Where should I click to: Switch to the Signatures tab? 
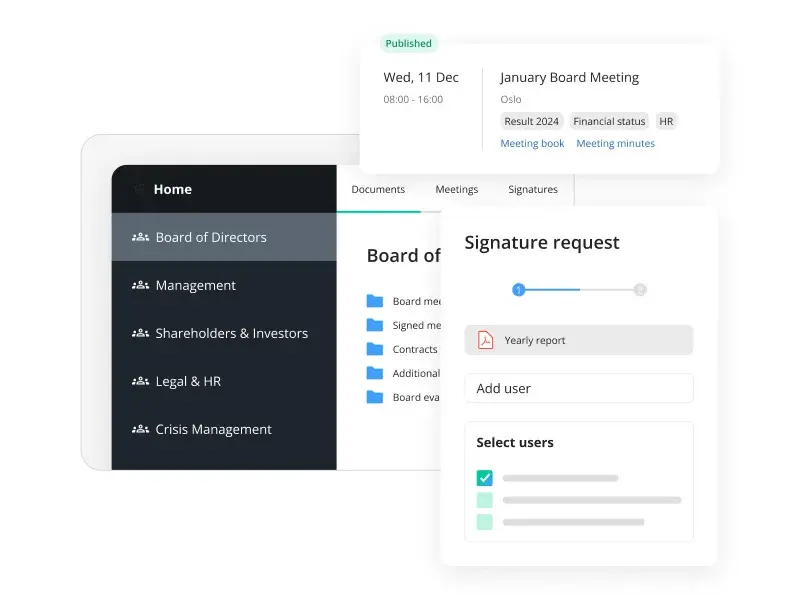pos(533,189)
